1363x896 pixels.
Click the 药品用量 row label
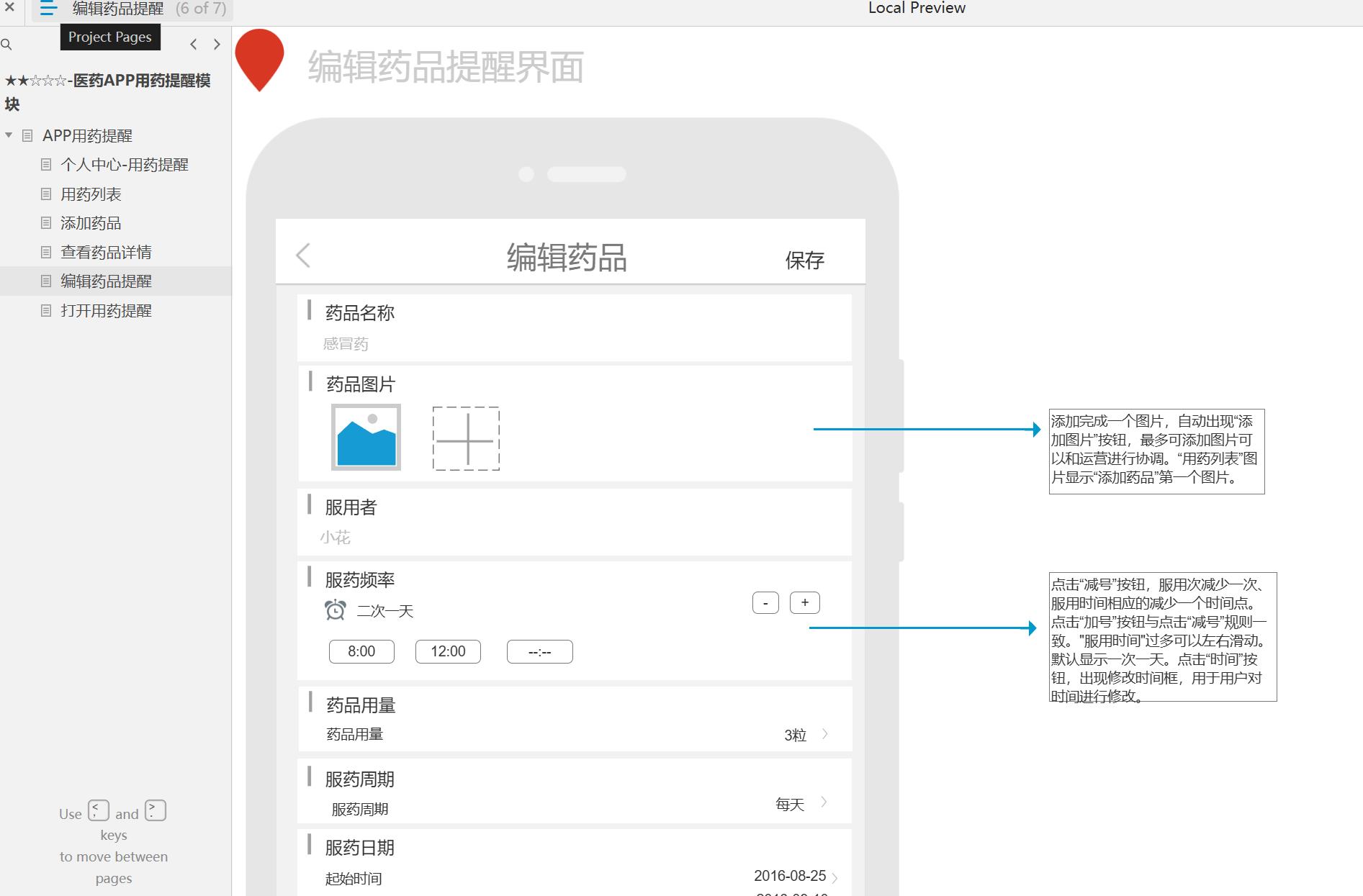click(355, 734)
